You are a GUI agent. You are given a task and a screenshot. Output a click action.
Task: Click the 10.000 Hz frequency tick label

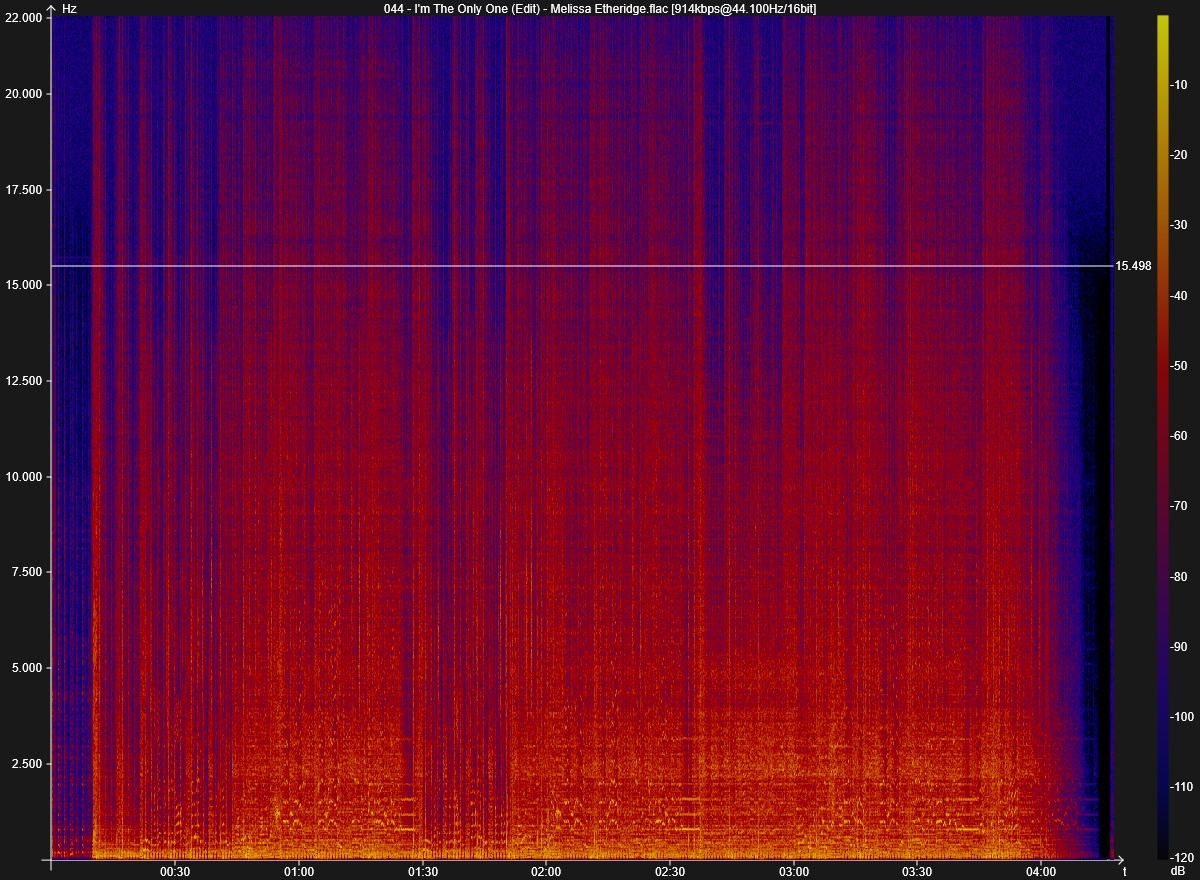tap(26, 477)
